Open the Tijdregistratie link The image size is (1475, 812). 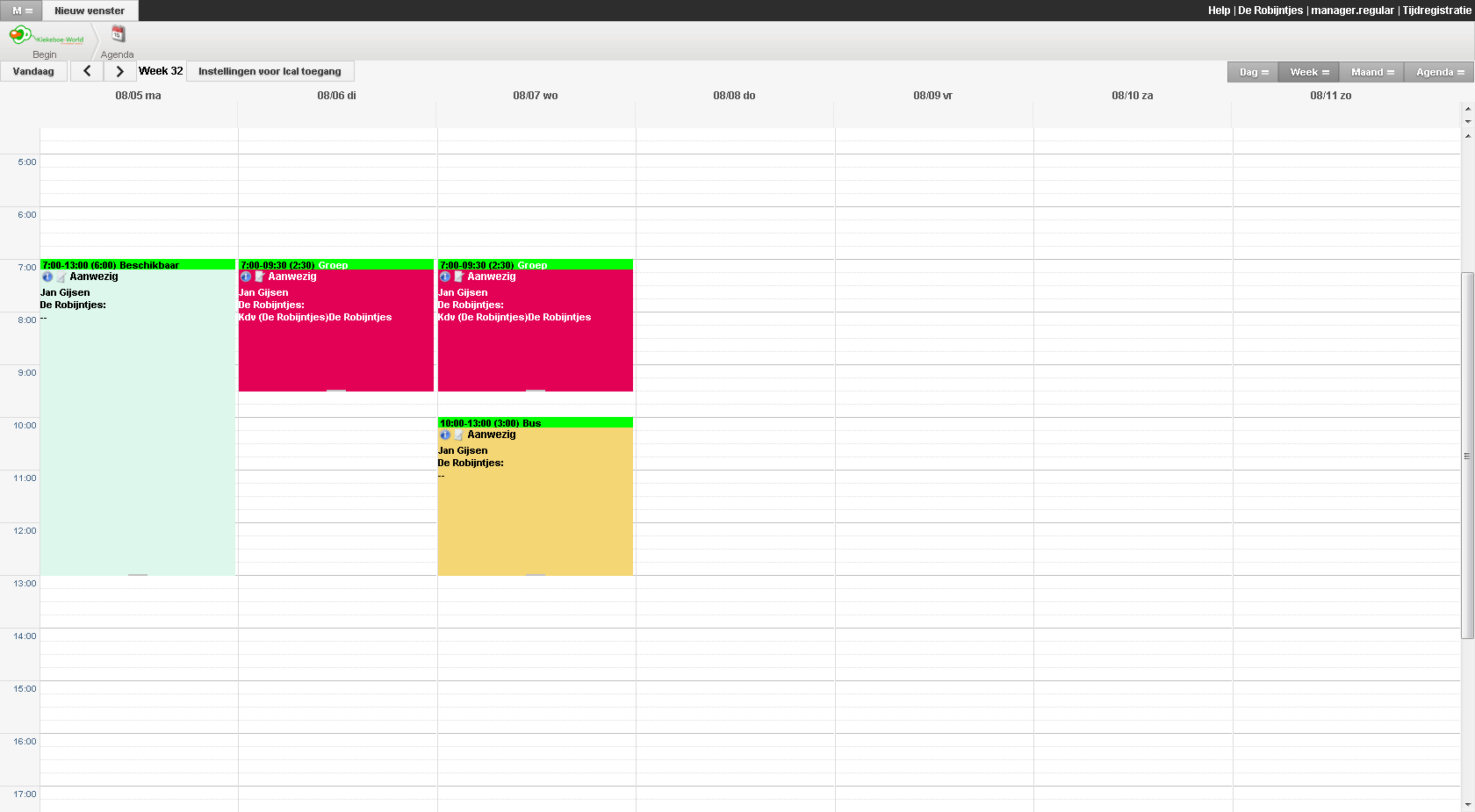(1436, 11)
